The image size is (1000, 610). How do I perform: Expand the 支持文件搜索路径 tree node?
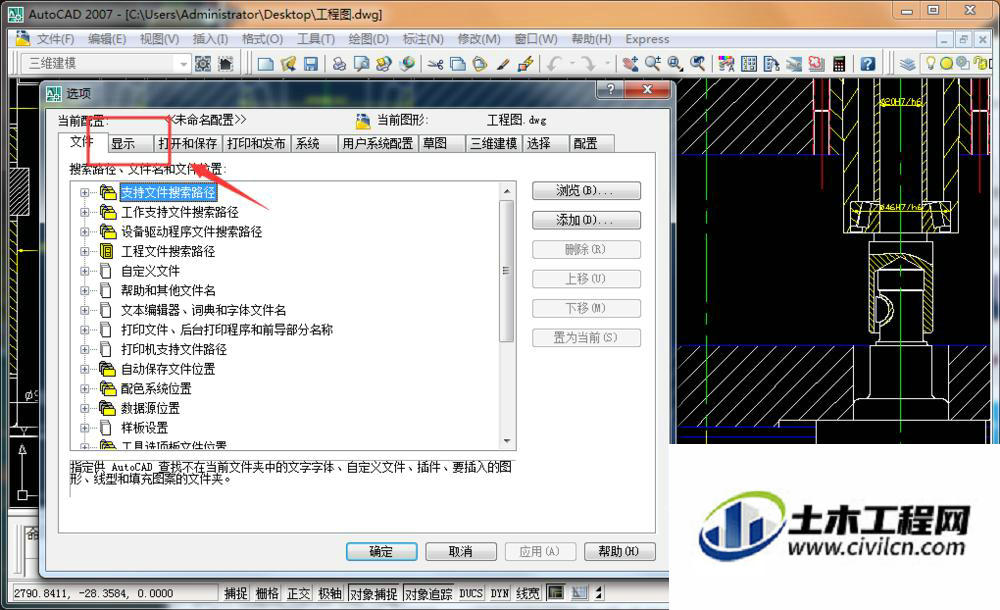[x=85, y=192]
